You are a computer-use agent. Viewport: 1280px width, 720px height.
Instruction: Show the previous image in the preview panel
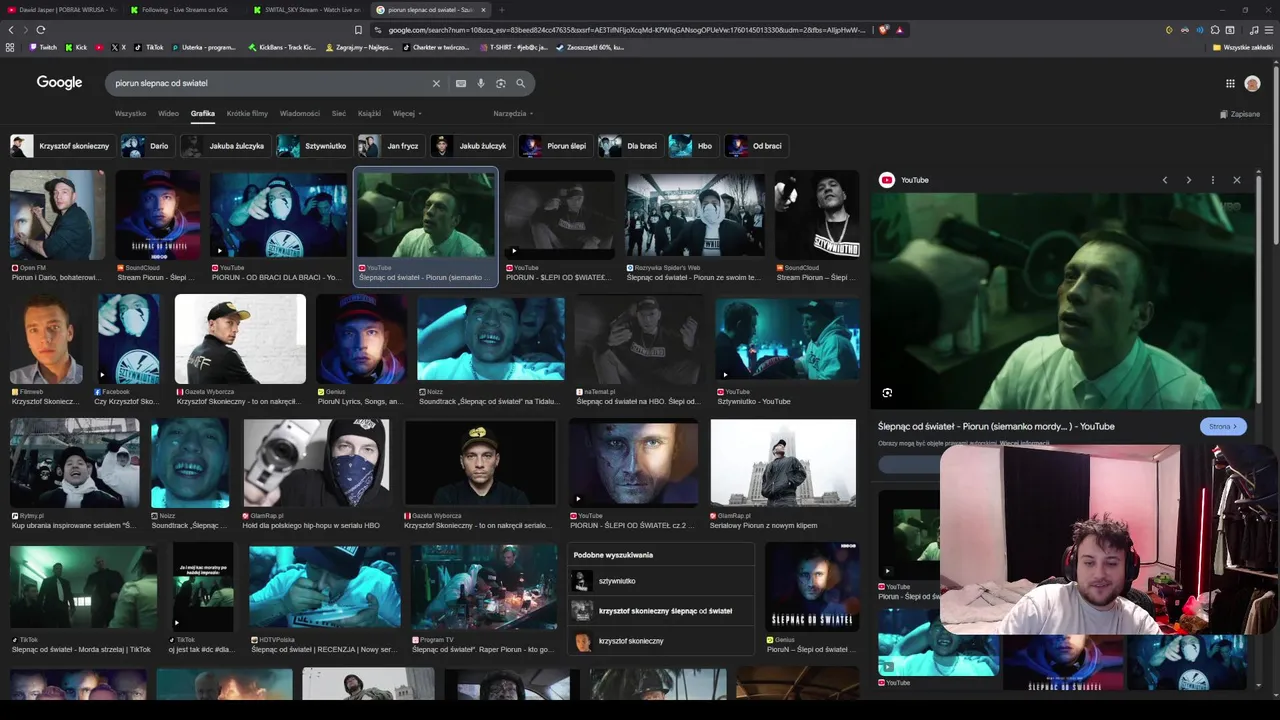pos(1164,180)
